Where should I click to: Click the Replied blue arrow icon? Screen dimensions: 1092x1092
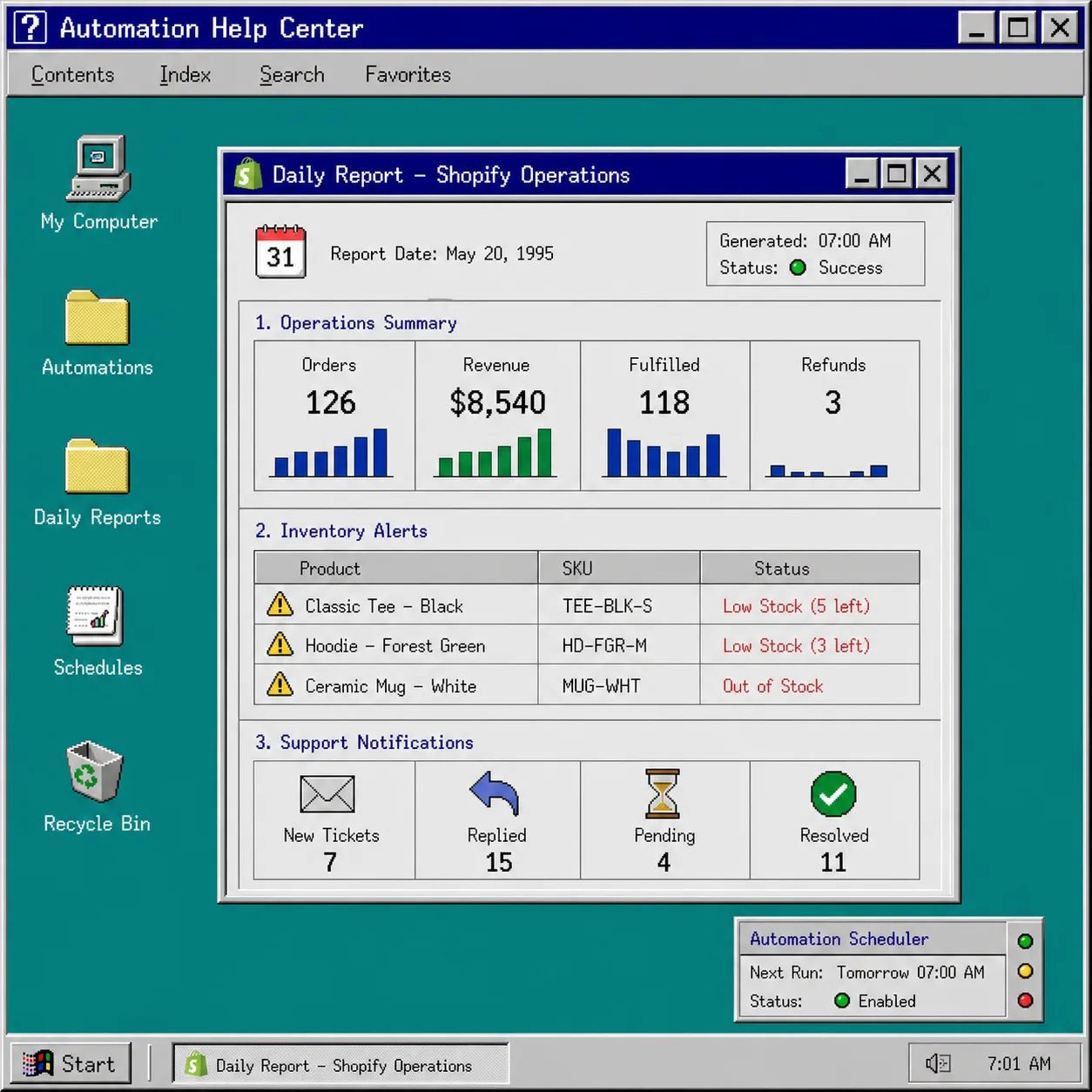pos(495,792)
